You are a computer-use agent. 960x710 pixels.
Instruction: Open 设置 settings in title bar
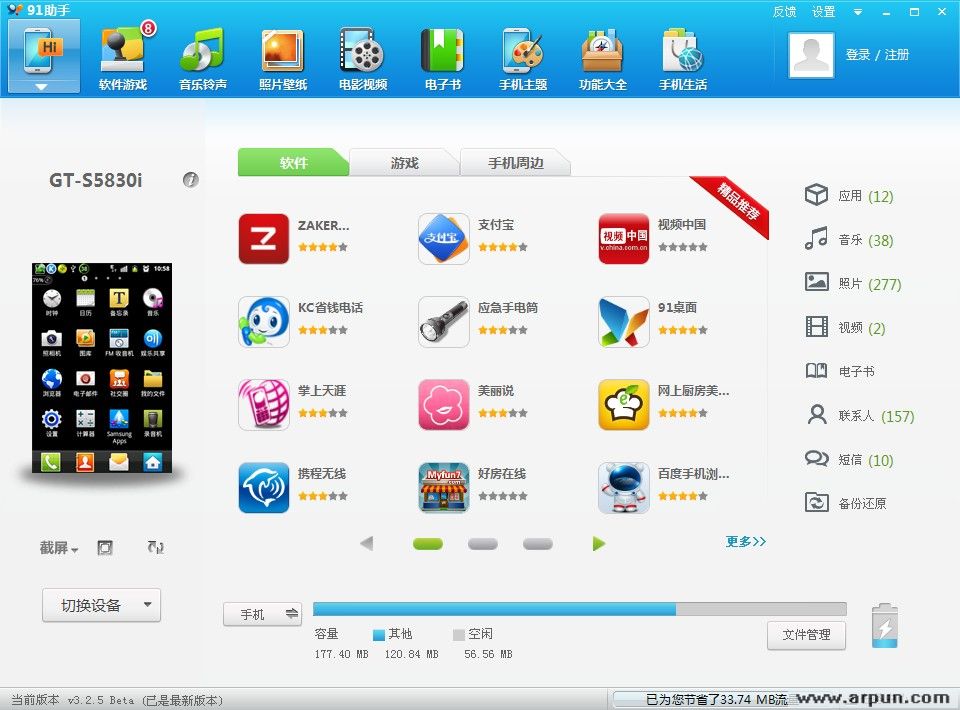point(823,12)
